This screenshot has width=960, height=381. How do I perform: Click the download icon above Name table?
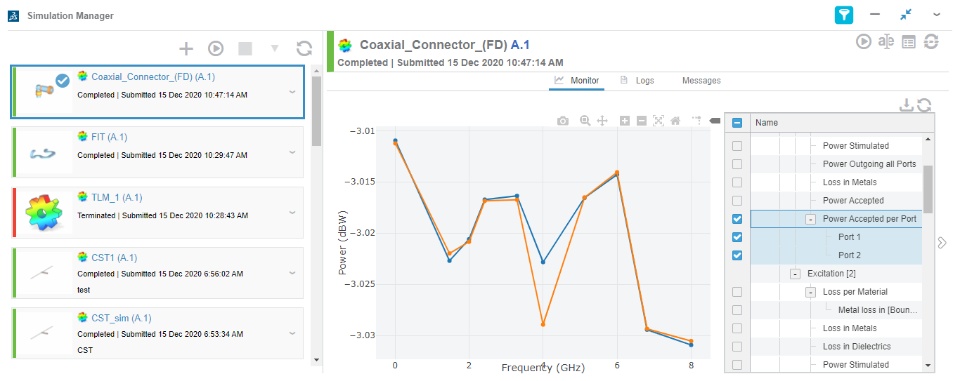[x=906, y=105]
